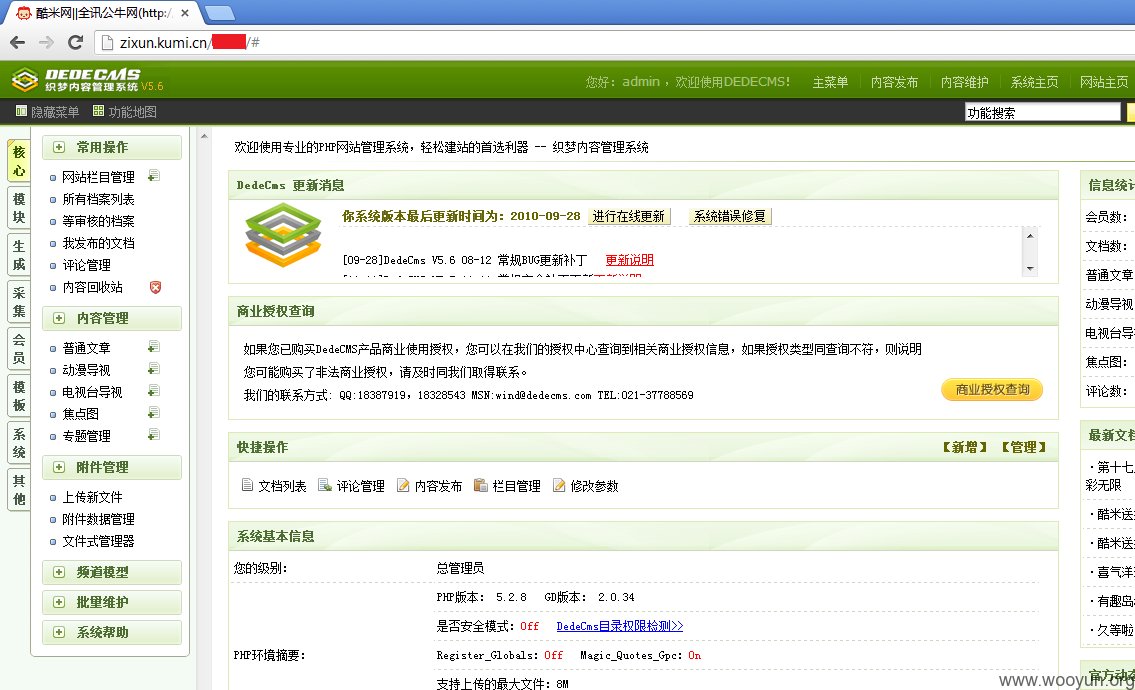Click add icon beside 电视台导视
This screenshot has width=1135, height=690.
pos(153,391)
